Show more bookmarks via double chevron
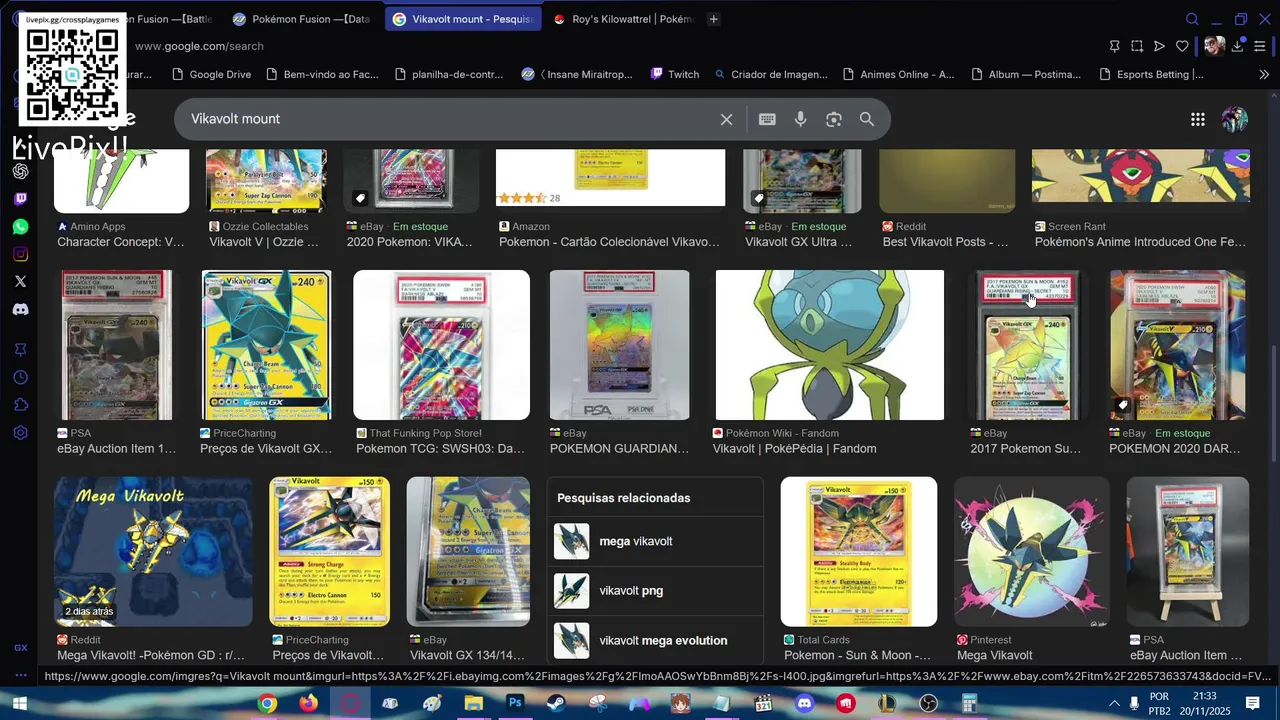The width and height of the screenshot is (1280, 720). [x=1264, y=74]
